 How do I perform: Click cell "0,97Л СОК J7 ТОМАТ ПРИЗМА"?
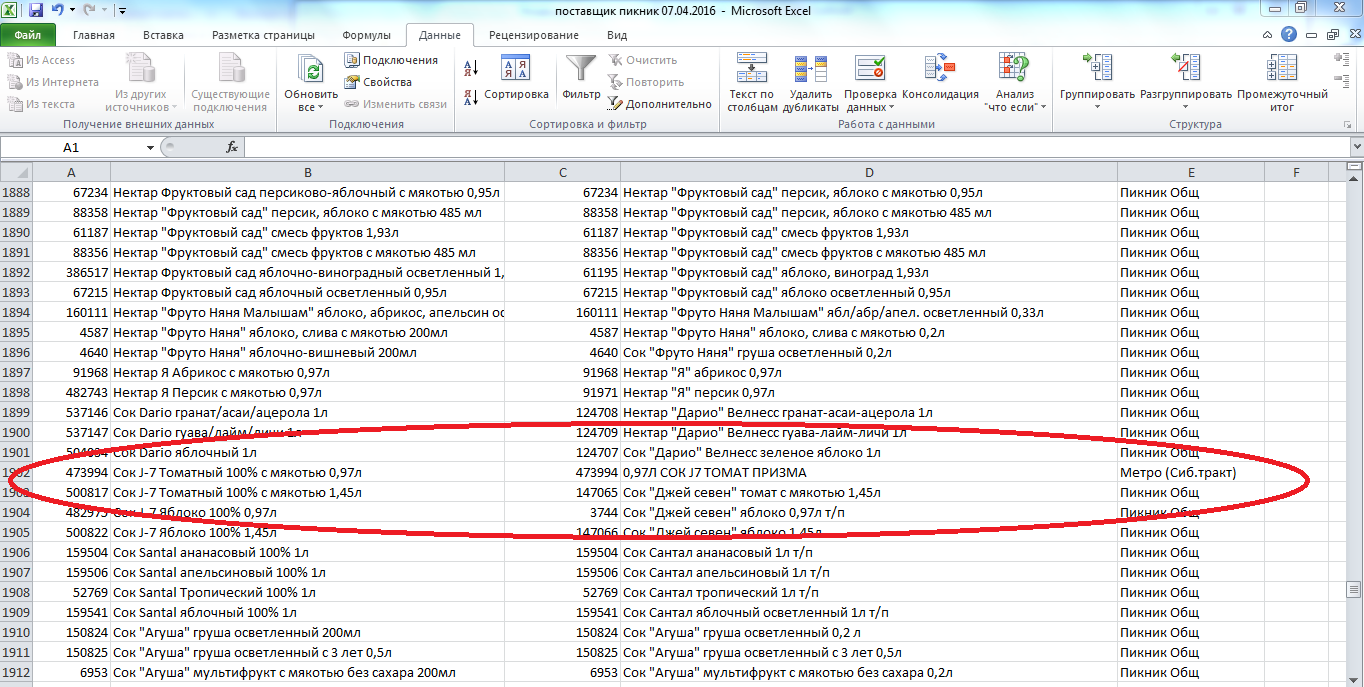(x=869, y=472)
